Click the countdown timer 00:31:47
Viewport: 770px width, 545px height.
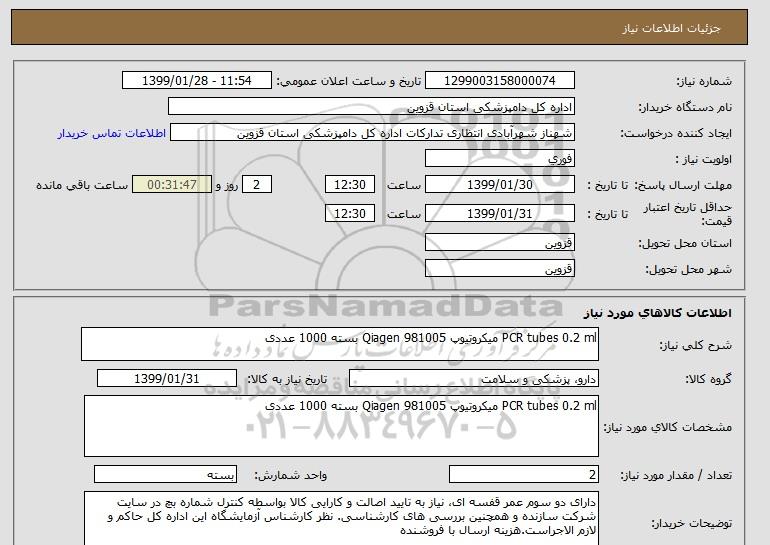point(172,185)
